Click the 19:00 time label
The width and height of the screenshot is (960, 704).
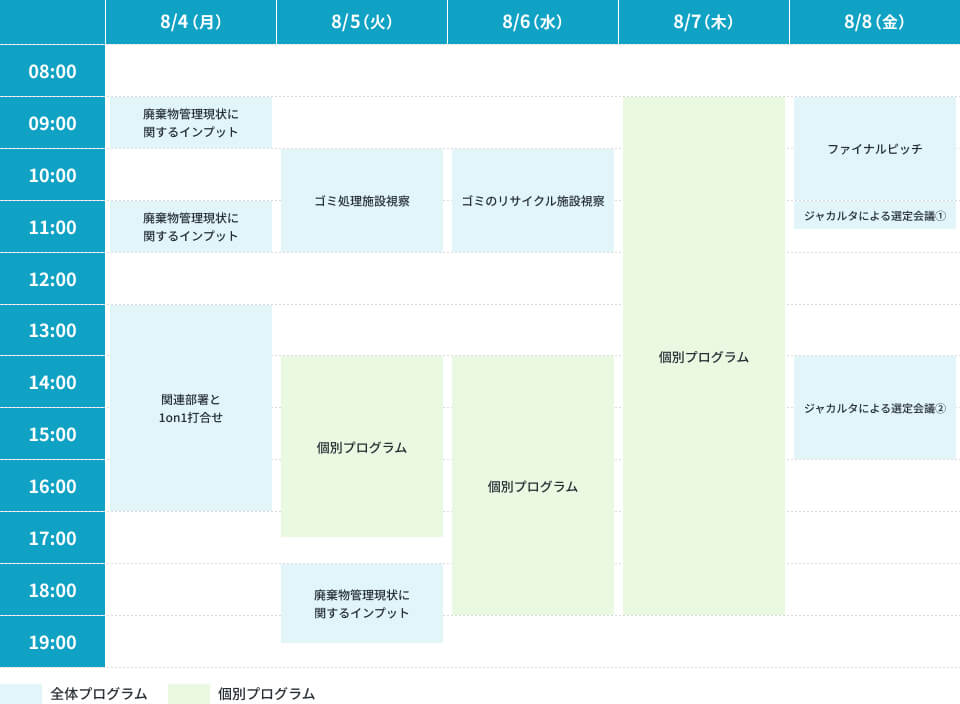52,642
